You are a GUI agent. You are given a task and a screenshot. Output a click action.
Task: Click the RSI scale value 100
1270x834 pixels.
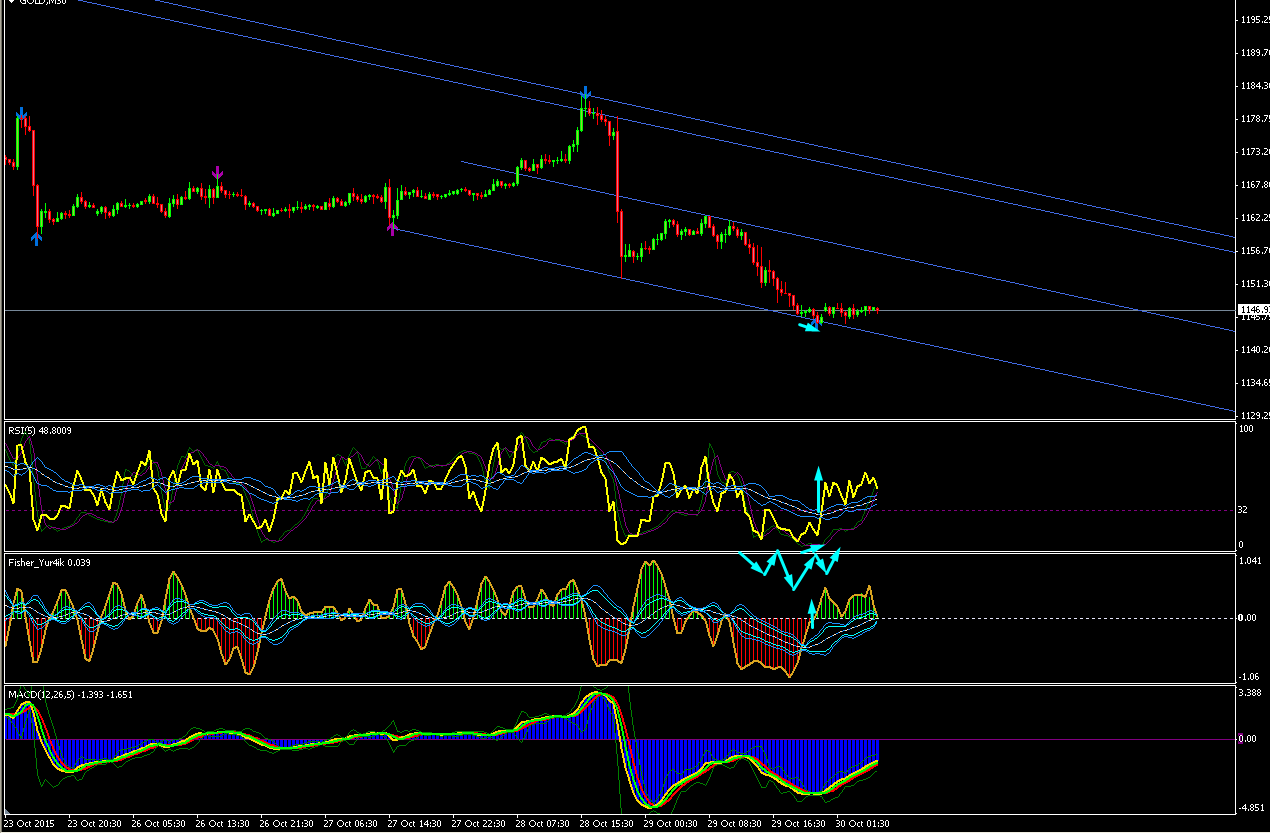click(x=1246, y=429)
